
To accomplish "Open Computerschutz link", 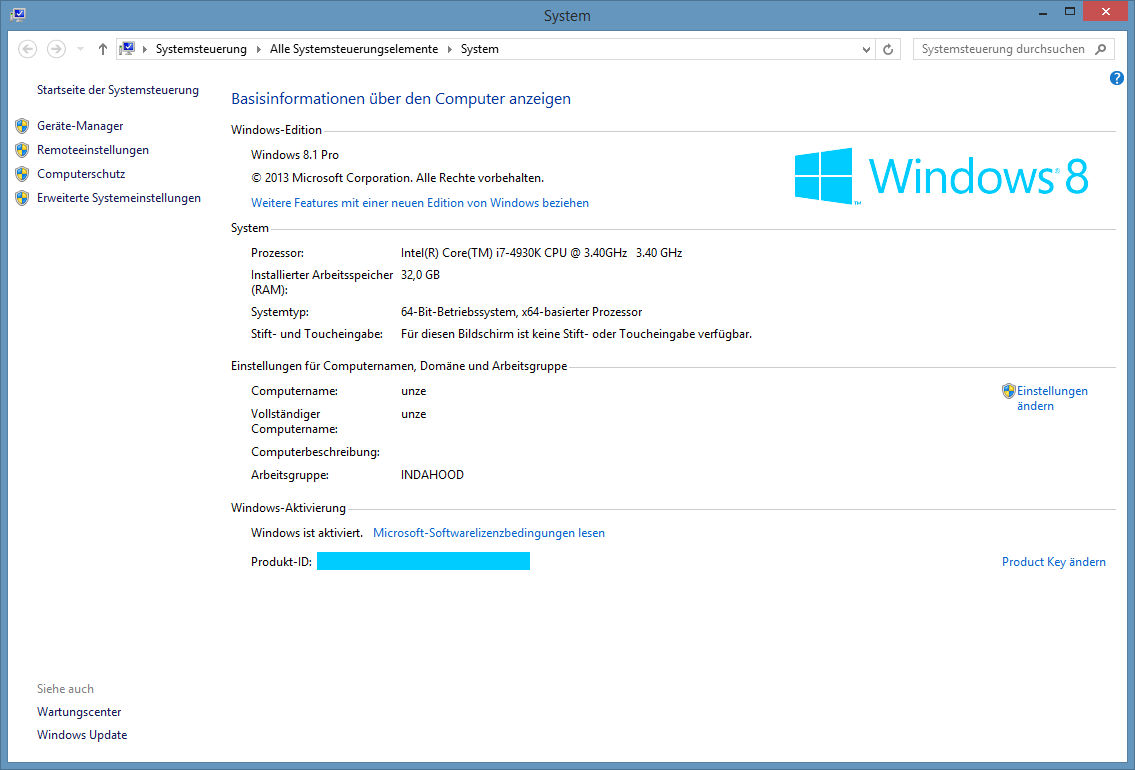I will point(81,174).
